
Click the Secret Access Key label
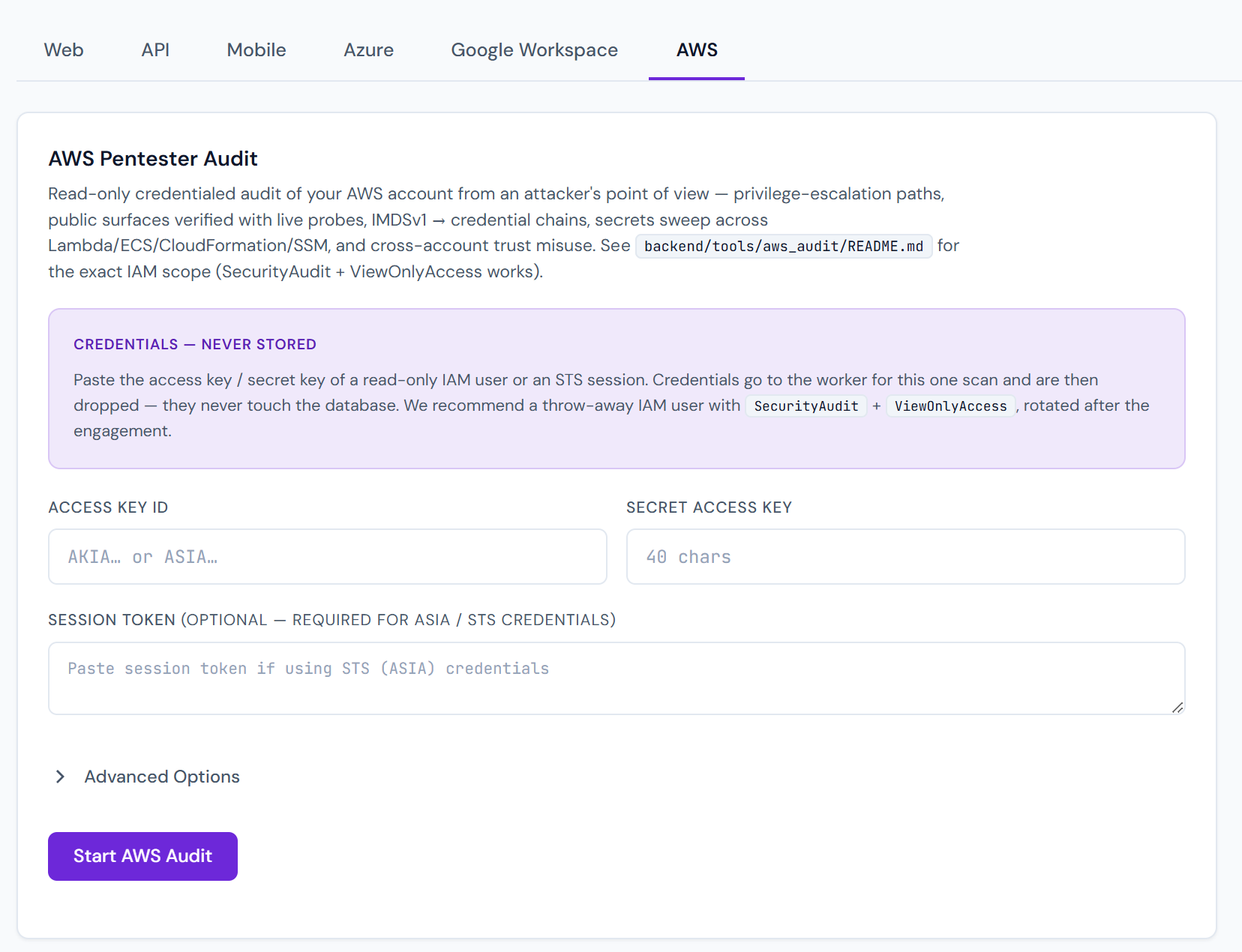(x=709, y=507)
